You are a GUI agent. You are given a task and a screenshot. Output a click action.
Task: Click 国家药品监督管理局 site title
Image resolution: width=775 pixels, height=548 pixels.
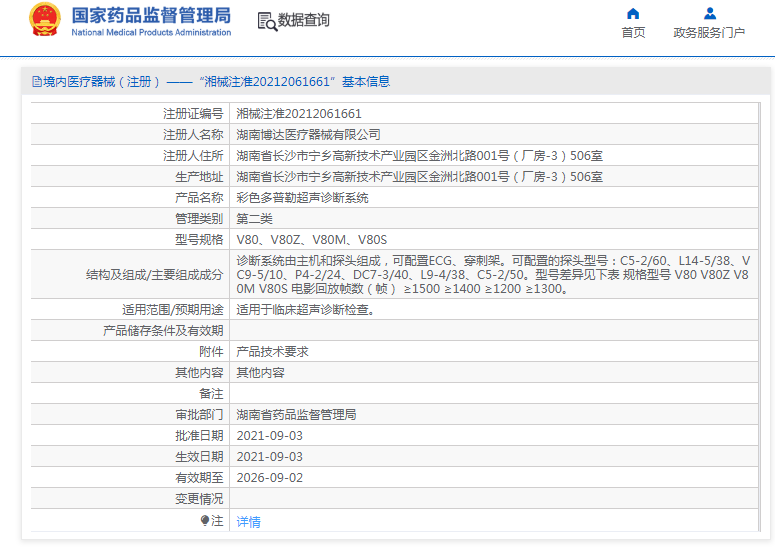151,15
